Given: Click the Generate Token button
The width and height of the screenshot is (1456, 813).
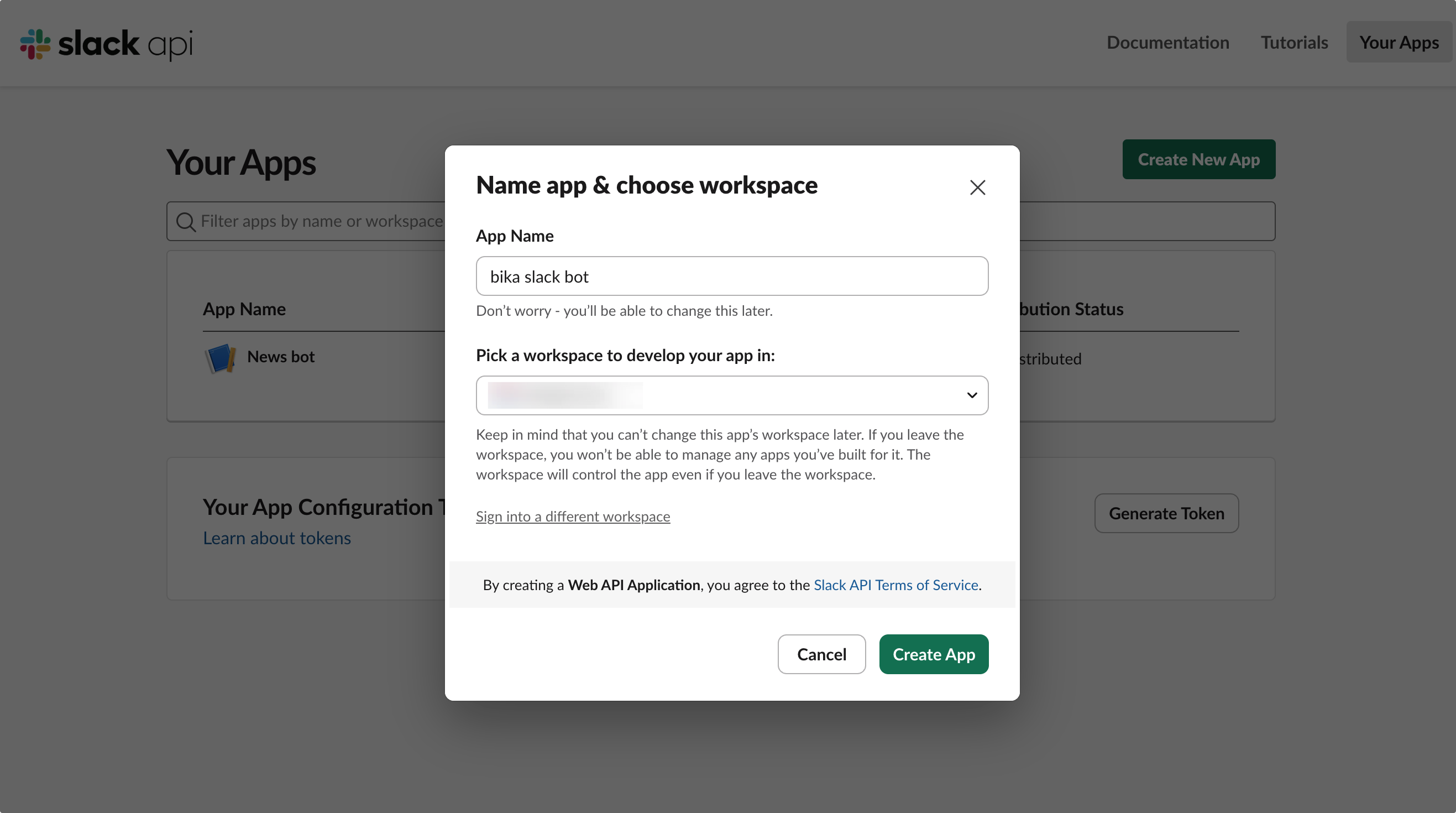Looking at the screenshot, I should coord(1166,513).
